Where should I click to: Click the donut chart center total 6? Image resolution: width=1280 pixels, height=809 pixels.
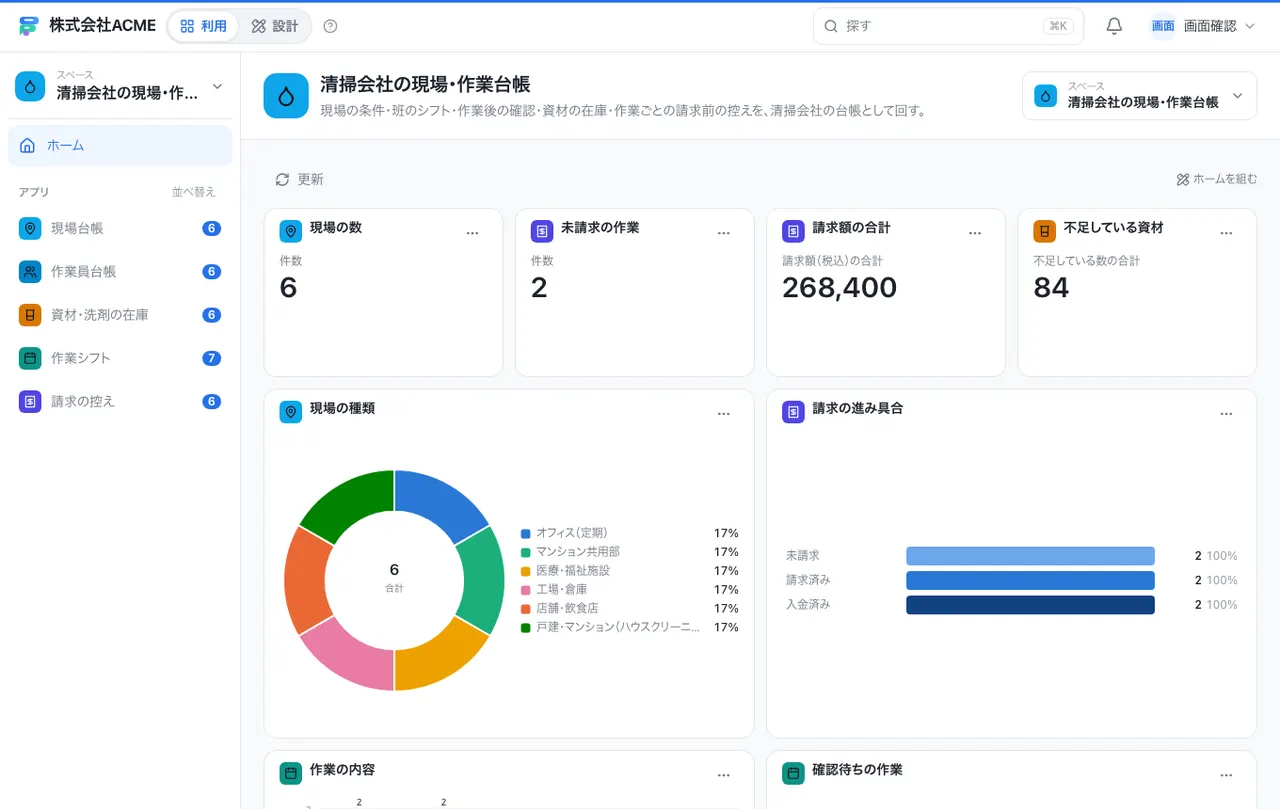(x=394, y=570)
